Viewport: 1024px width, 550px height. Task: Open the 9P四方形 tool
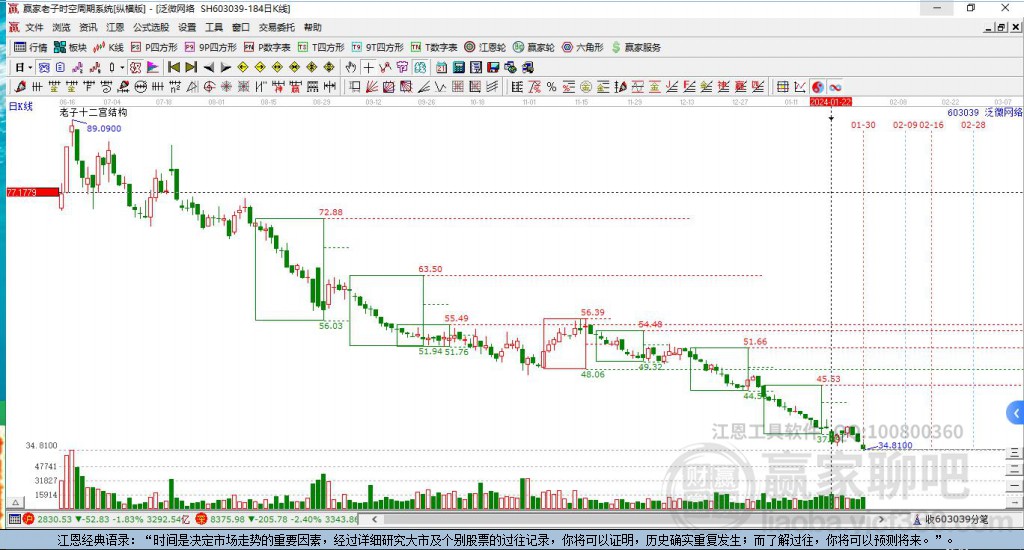point(211,47)
